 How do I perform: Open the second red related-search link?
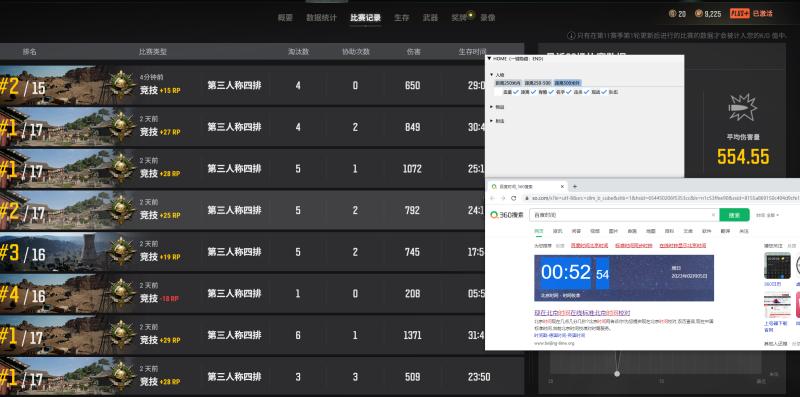point(634,245)
